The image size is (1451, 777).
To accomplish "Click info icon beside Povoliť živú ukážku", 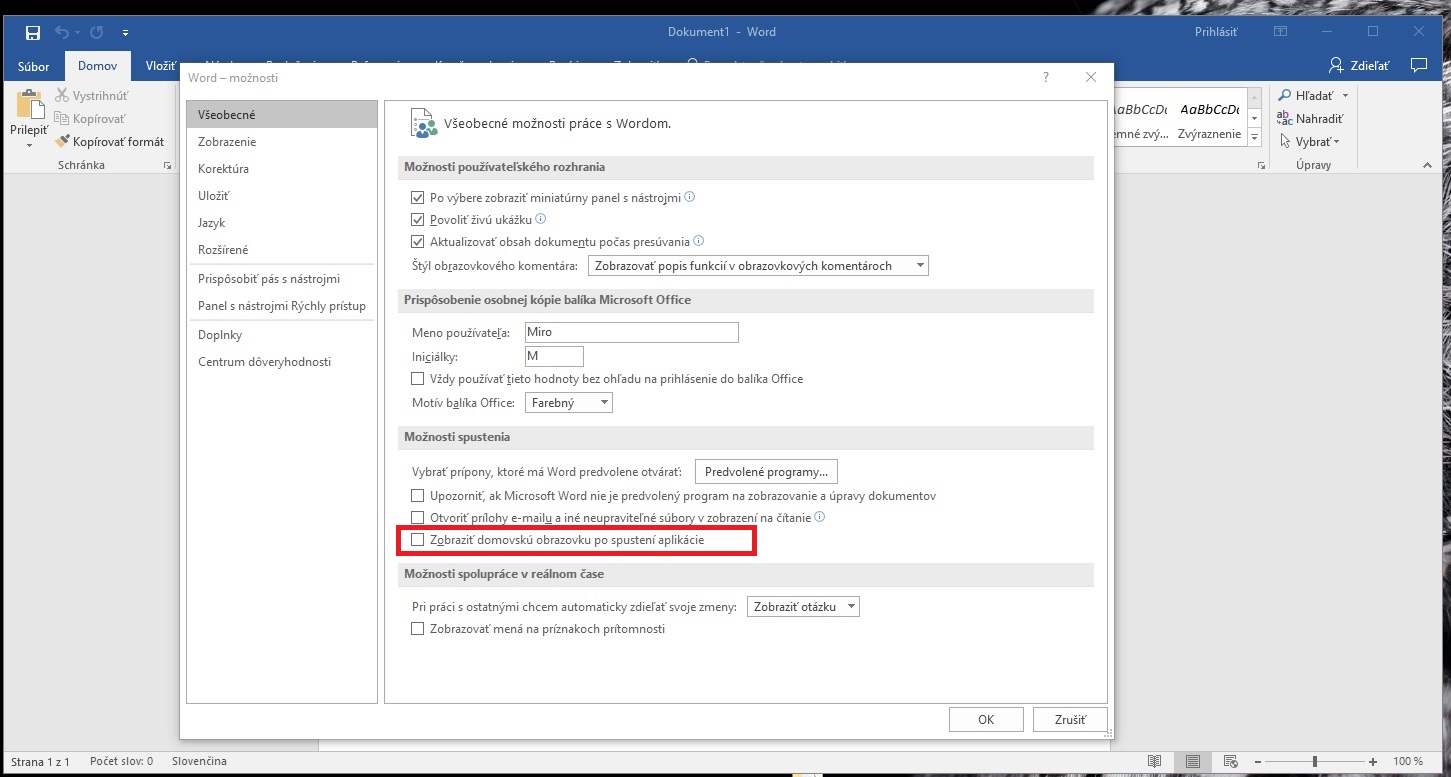I will (x=541, y=219).
